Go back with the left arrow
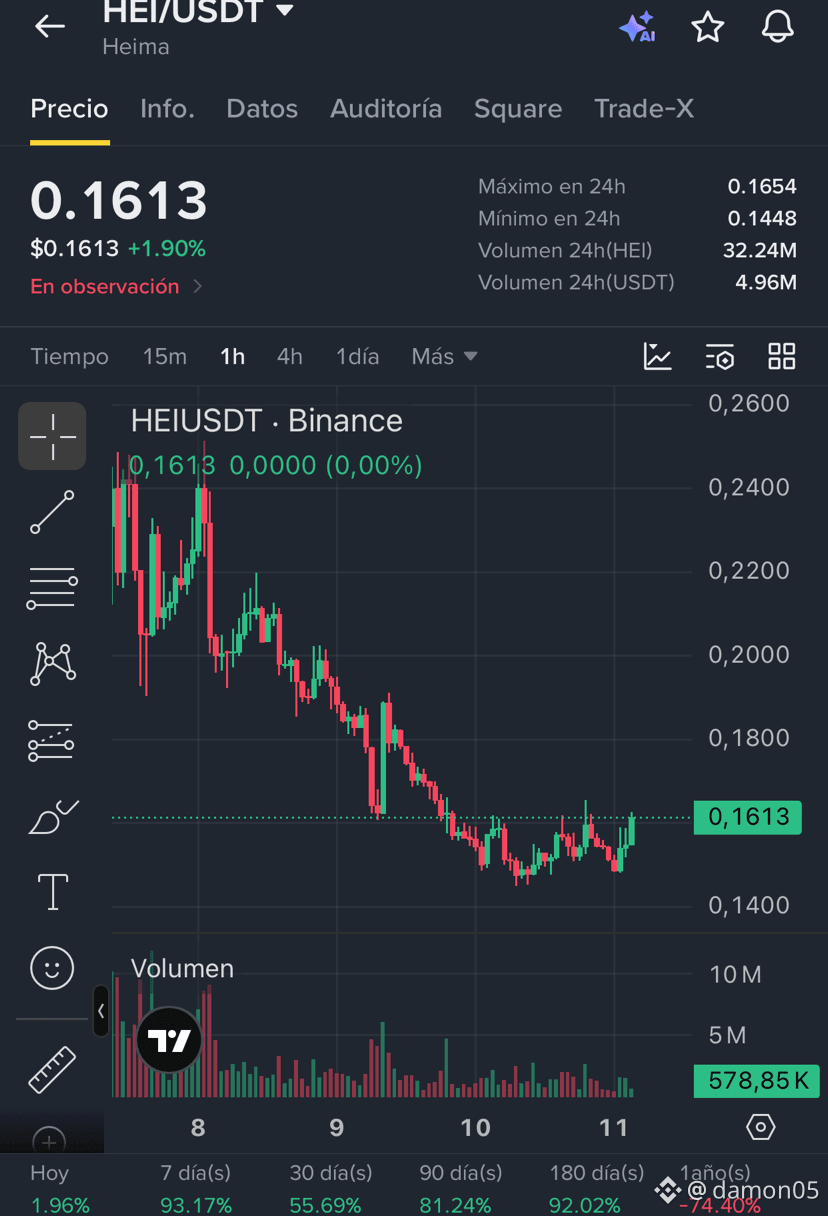 pos(50,27)
